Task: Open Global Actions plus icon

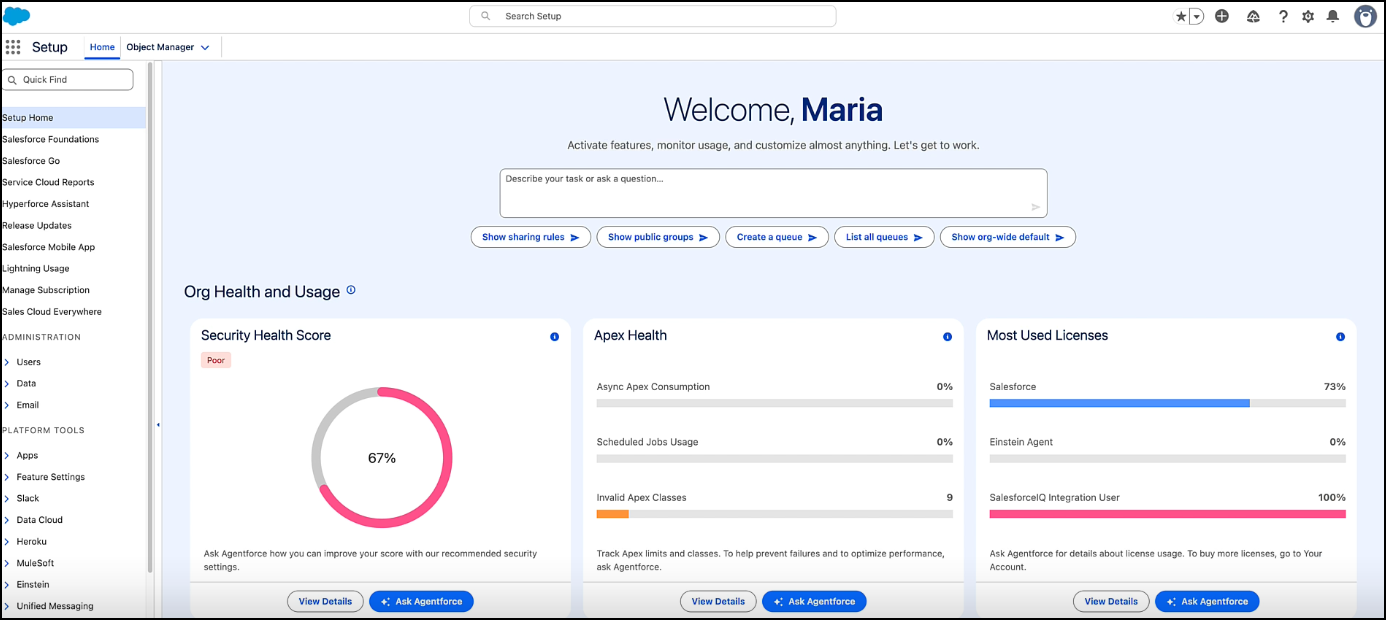Action: 1222,17
